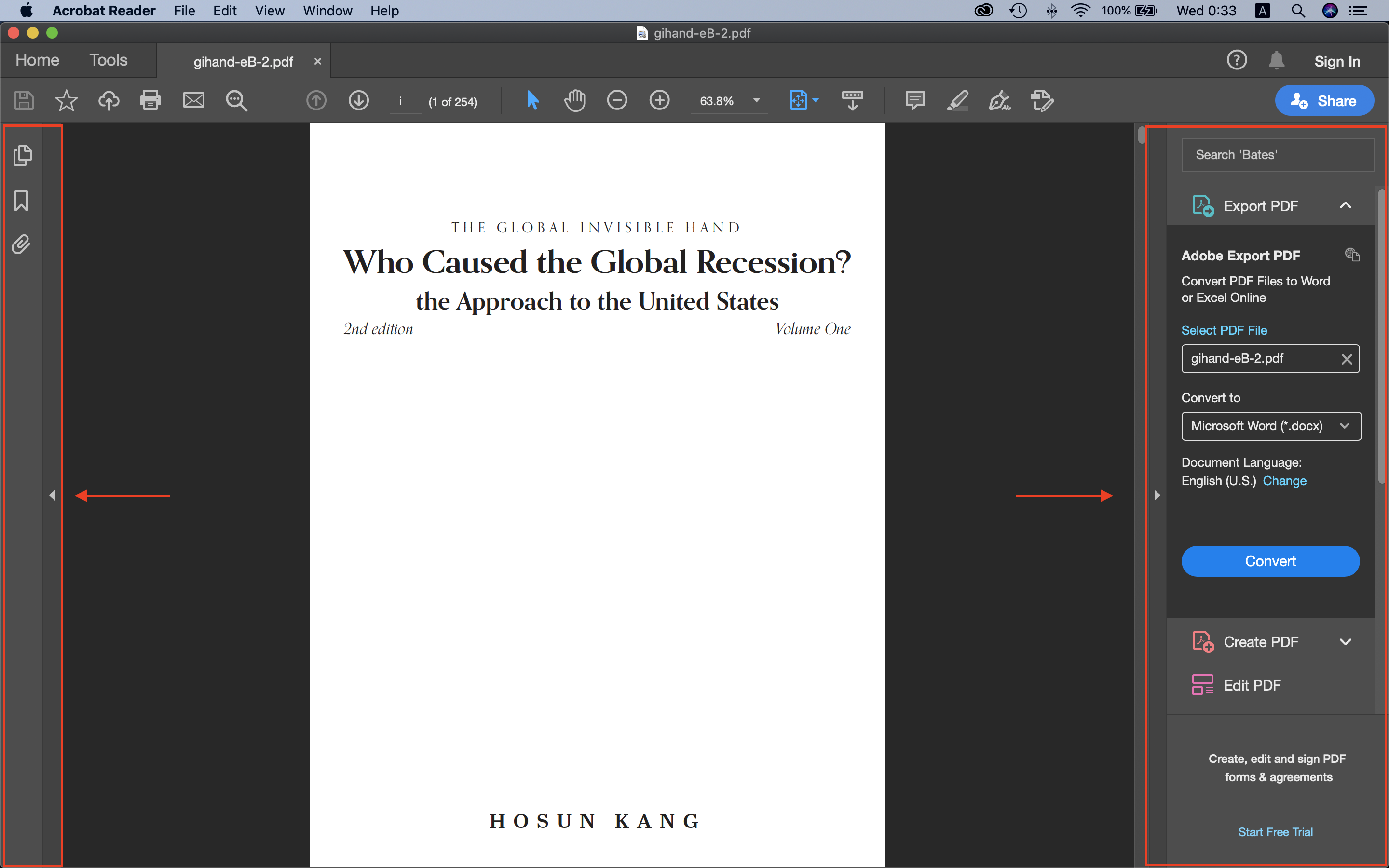Click the Convert button
The height and width of the screenshot is (868, 1389).
(x=1270, y=561)
